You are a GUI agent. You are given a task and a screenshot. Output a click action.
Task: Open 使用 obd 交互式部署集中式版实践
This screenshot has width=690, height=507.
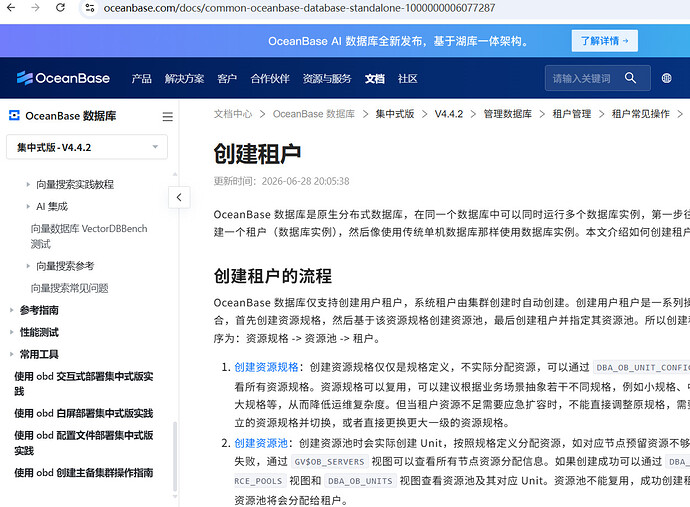[84, 384]
